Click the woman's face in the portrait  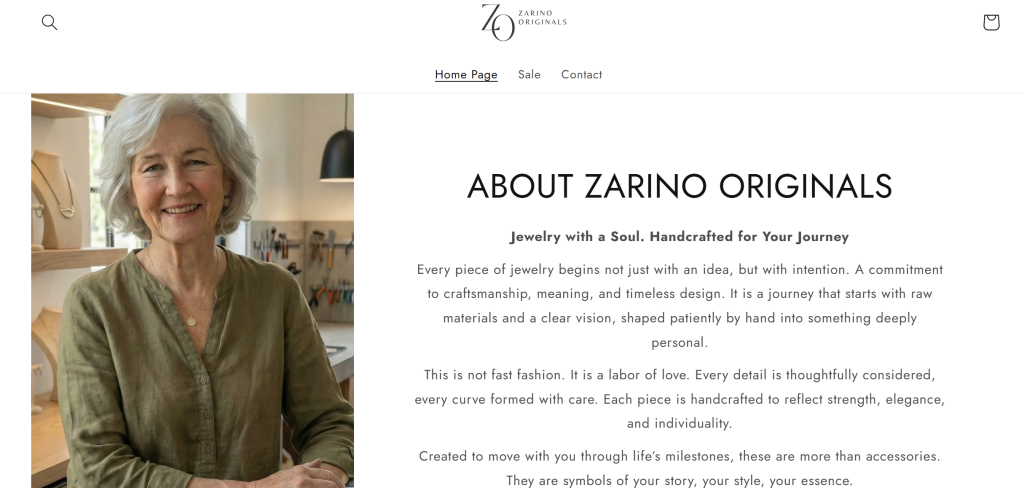[x=179, y=180]
